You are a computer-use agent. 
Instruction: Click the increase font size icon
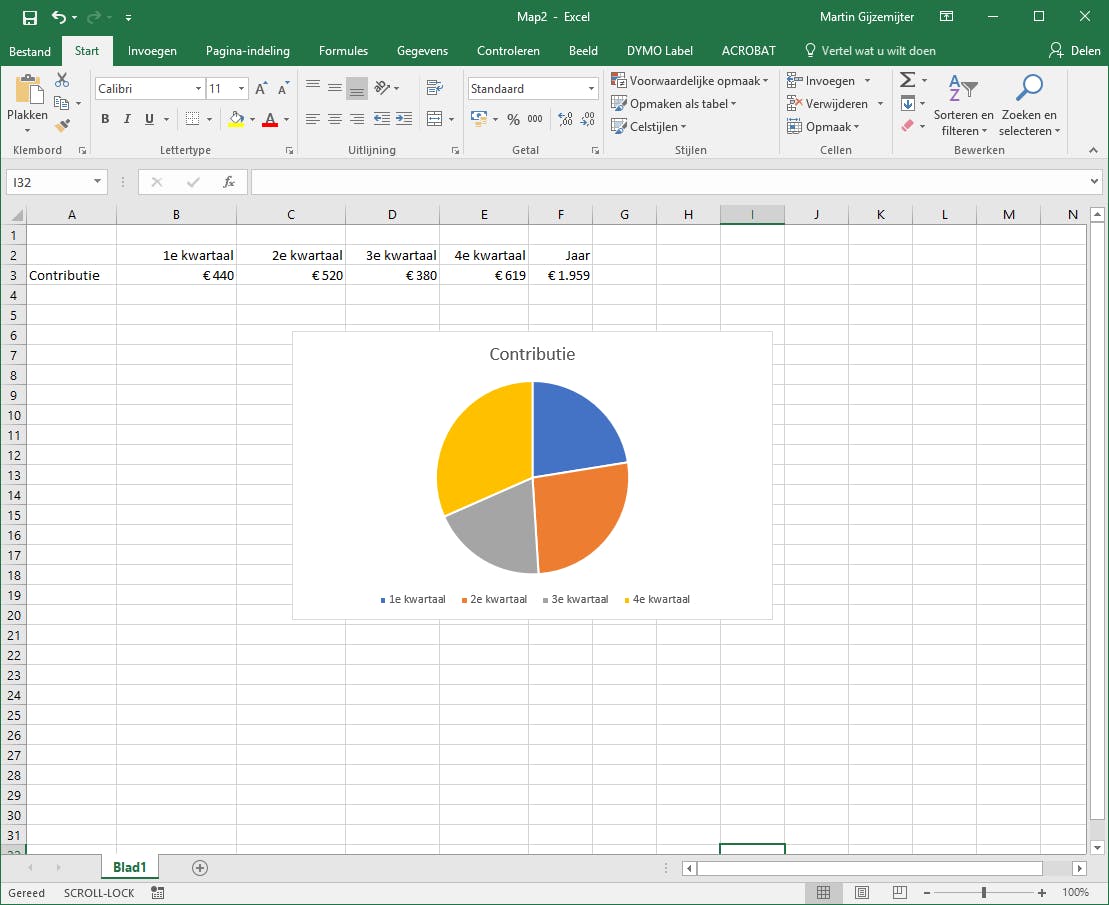coord(262,89)
